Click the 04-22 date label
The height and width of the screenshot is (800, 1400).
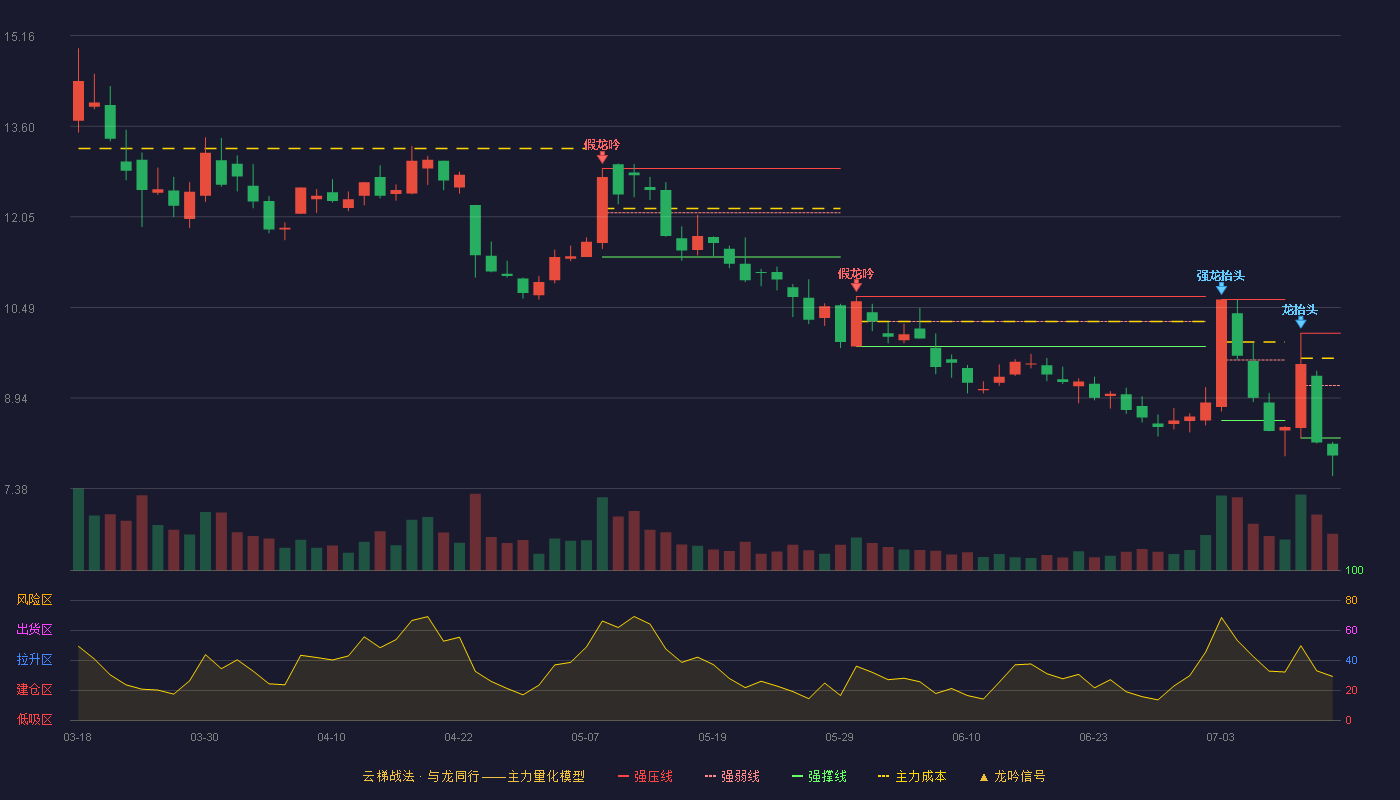(459, 737)
